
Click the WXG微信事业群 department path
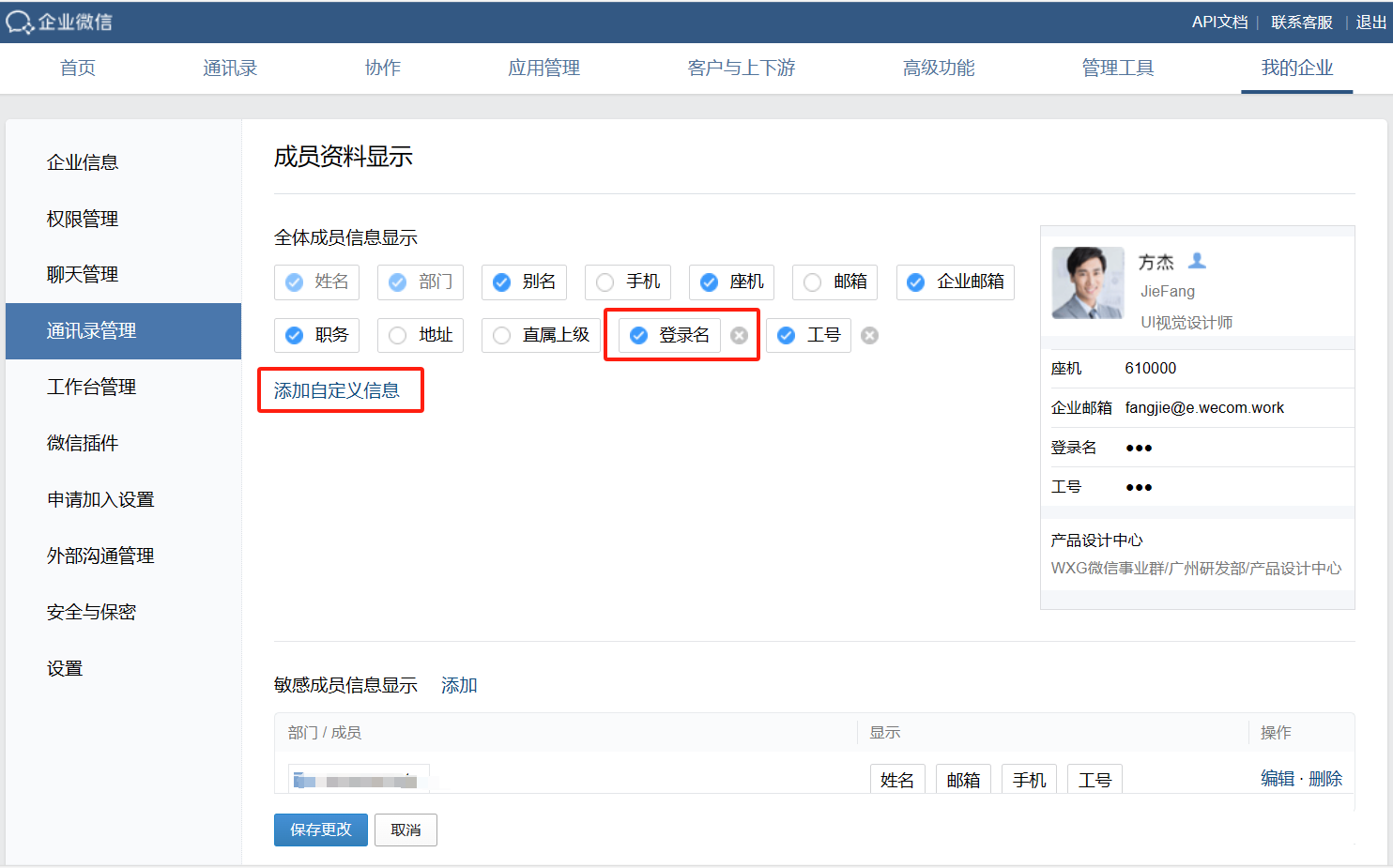[x=1196, y=569]
